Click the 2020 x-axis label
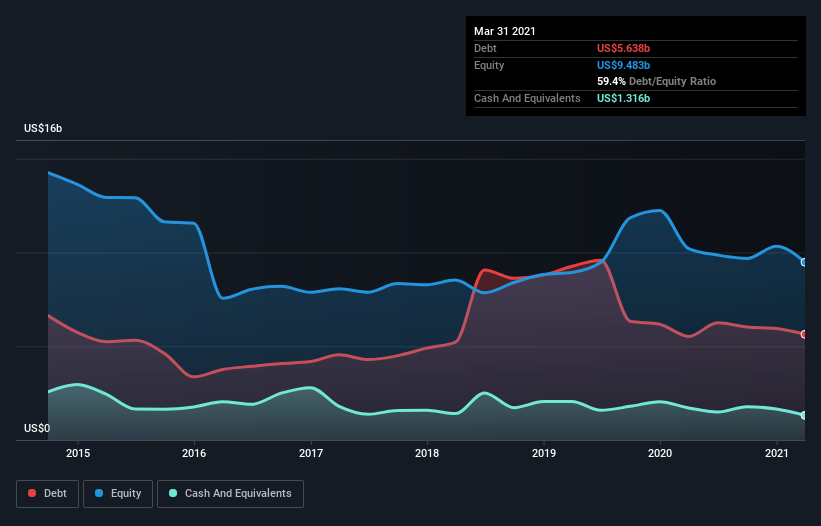This screenshot has width=821, height=526. coord(660,453)
